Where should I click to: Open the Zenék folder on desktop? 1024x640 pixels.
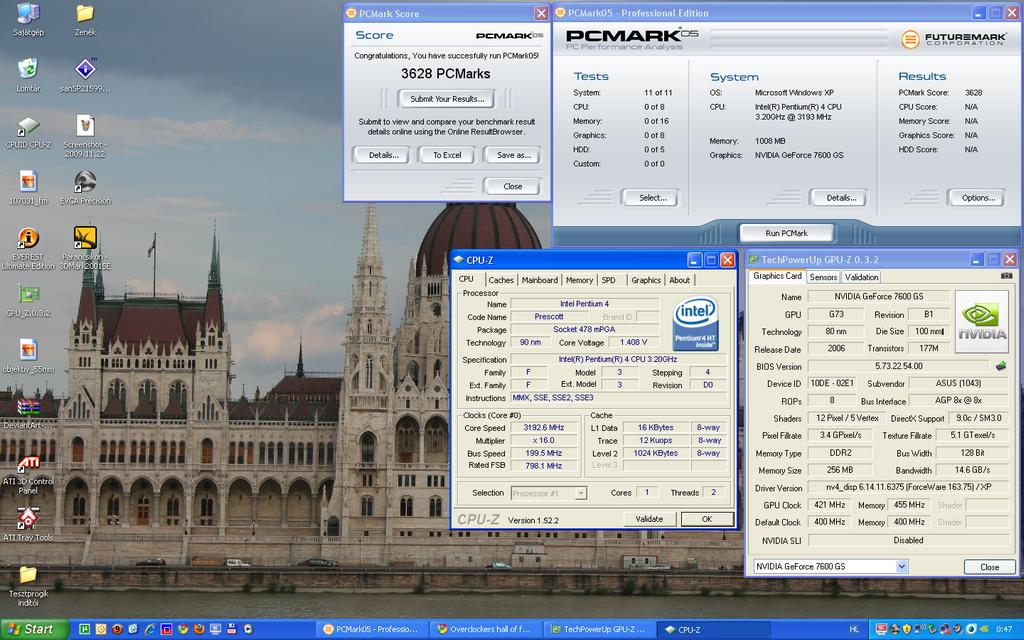(85, 20)
